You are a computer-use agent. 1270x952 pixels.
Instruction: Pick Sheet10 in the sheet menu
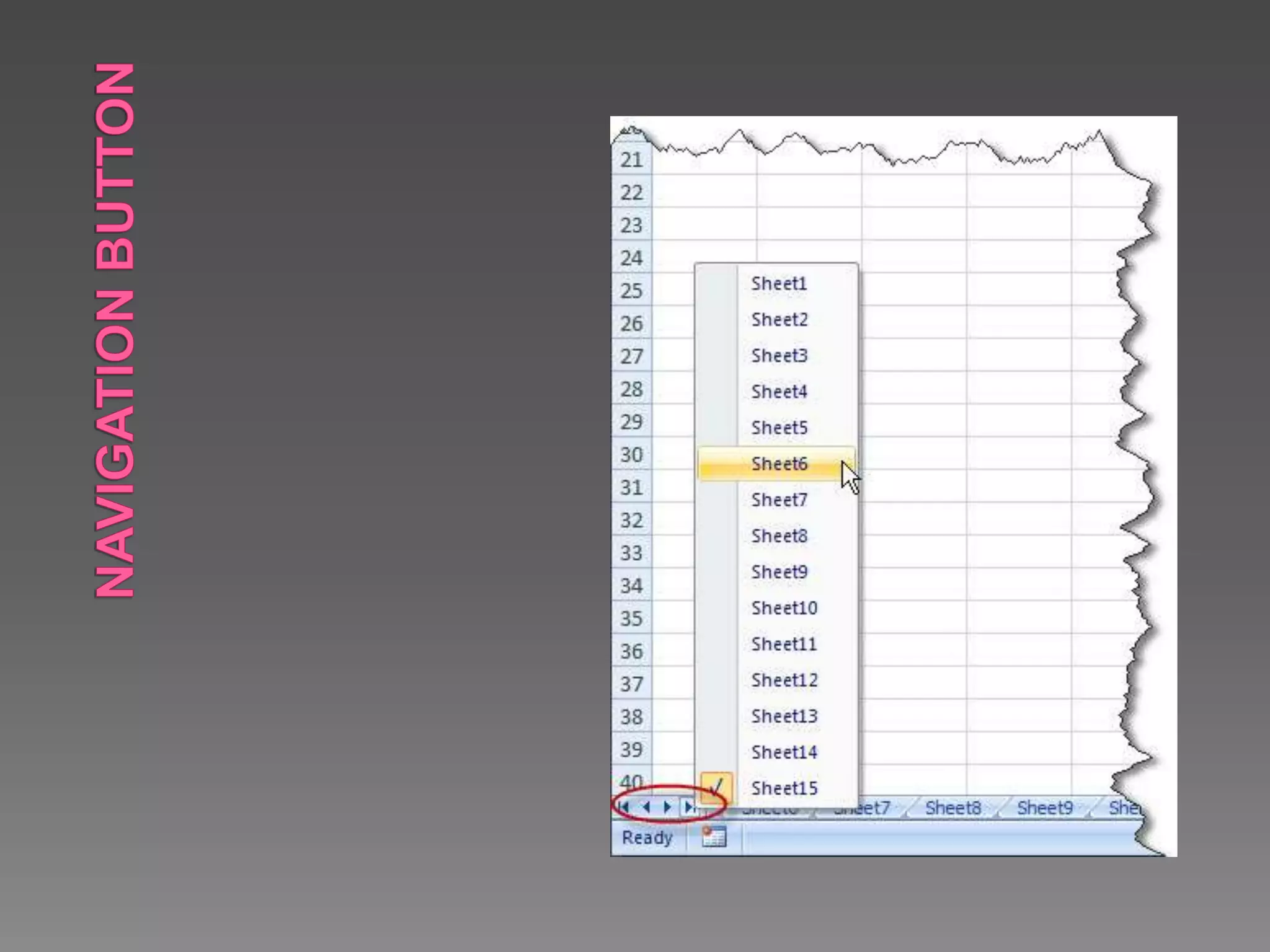tap(784, 608)
